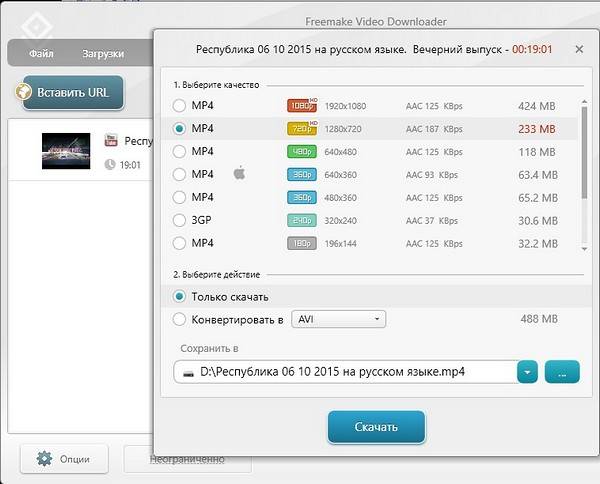Screen dimensions: 600x484
Task: Select MP4 640x360 Apple quality option
Action: click(179, 174)
